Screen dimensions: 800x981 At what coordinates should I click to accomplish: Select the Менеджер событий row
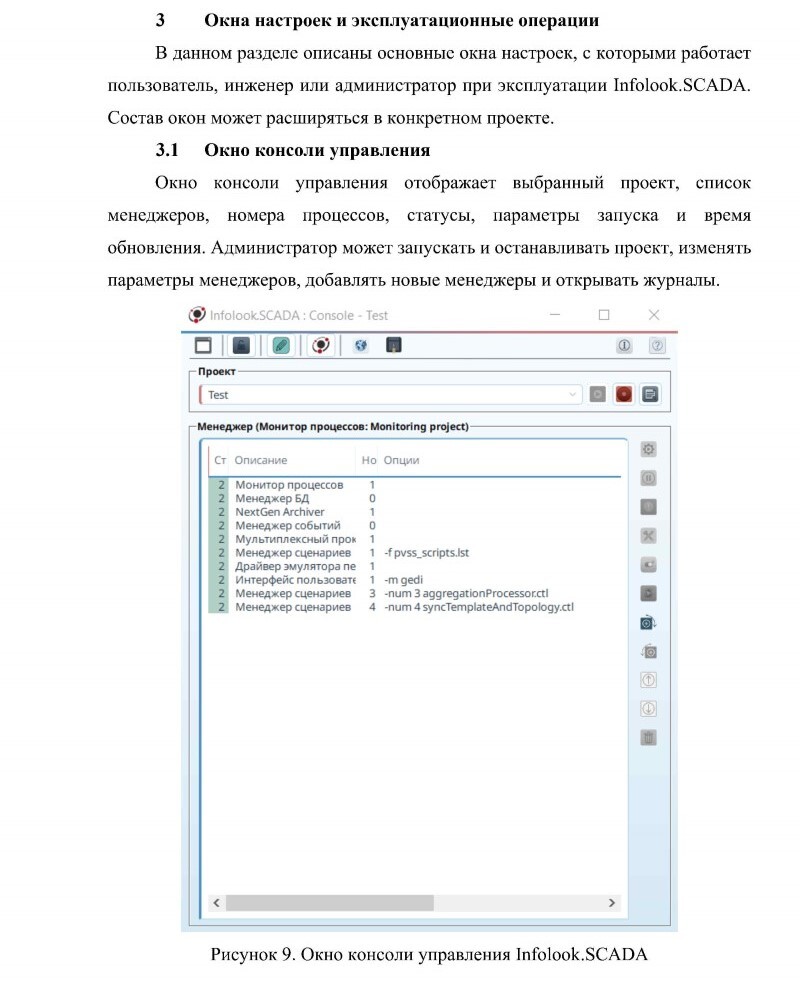(x=415, y=526)
